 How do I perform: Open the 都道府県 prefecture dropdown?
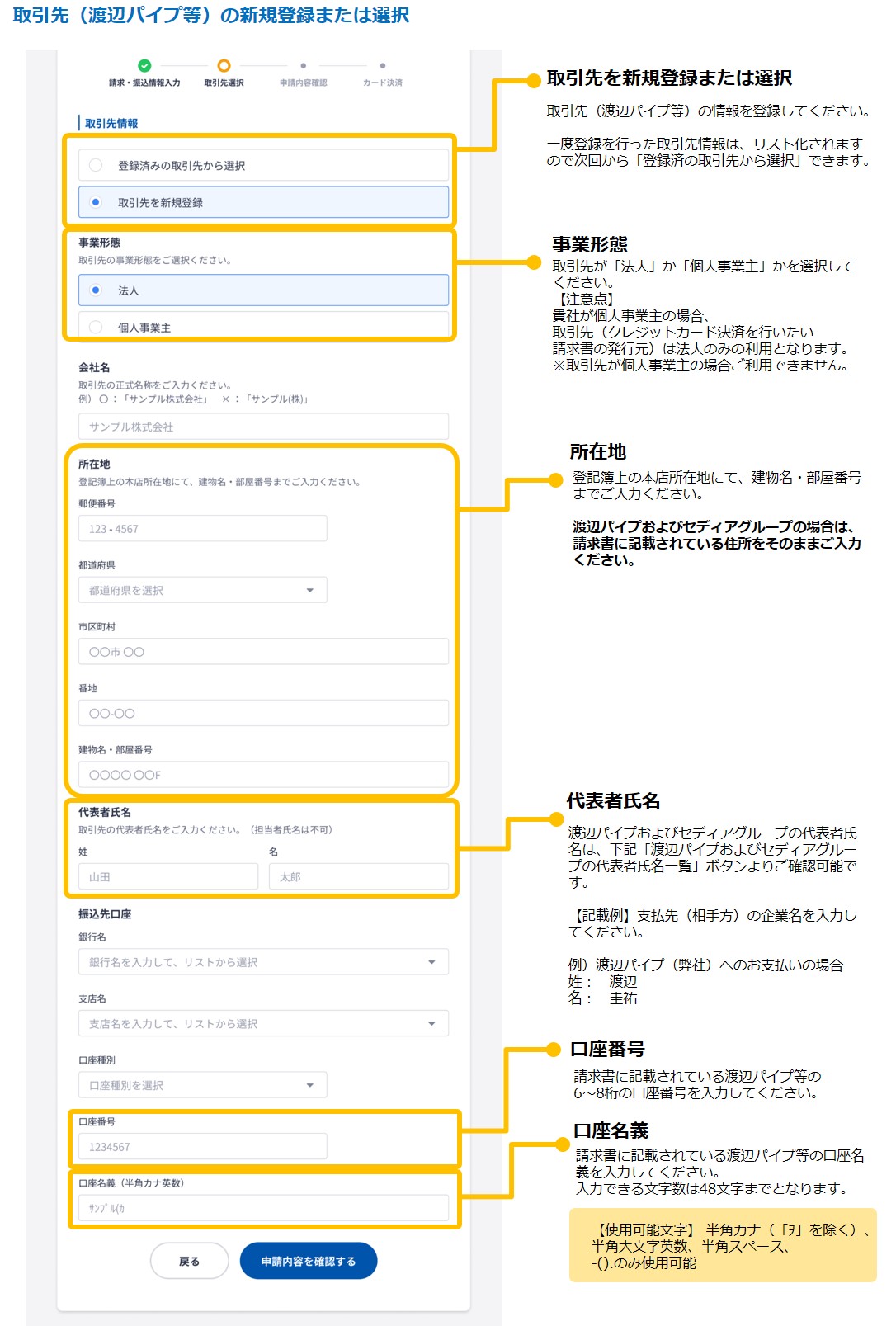[x=202, y=590]
